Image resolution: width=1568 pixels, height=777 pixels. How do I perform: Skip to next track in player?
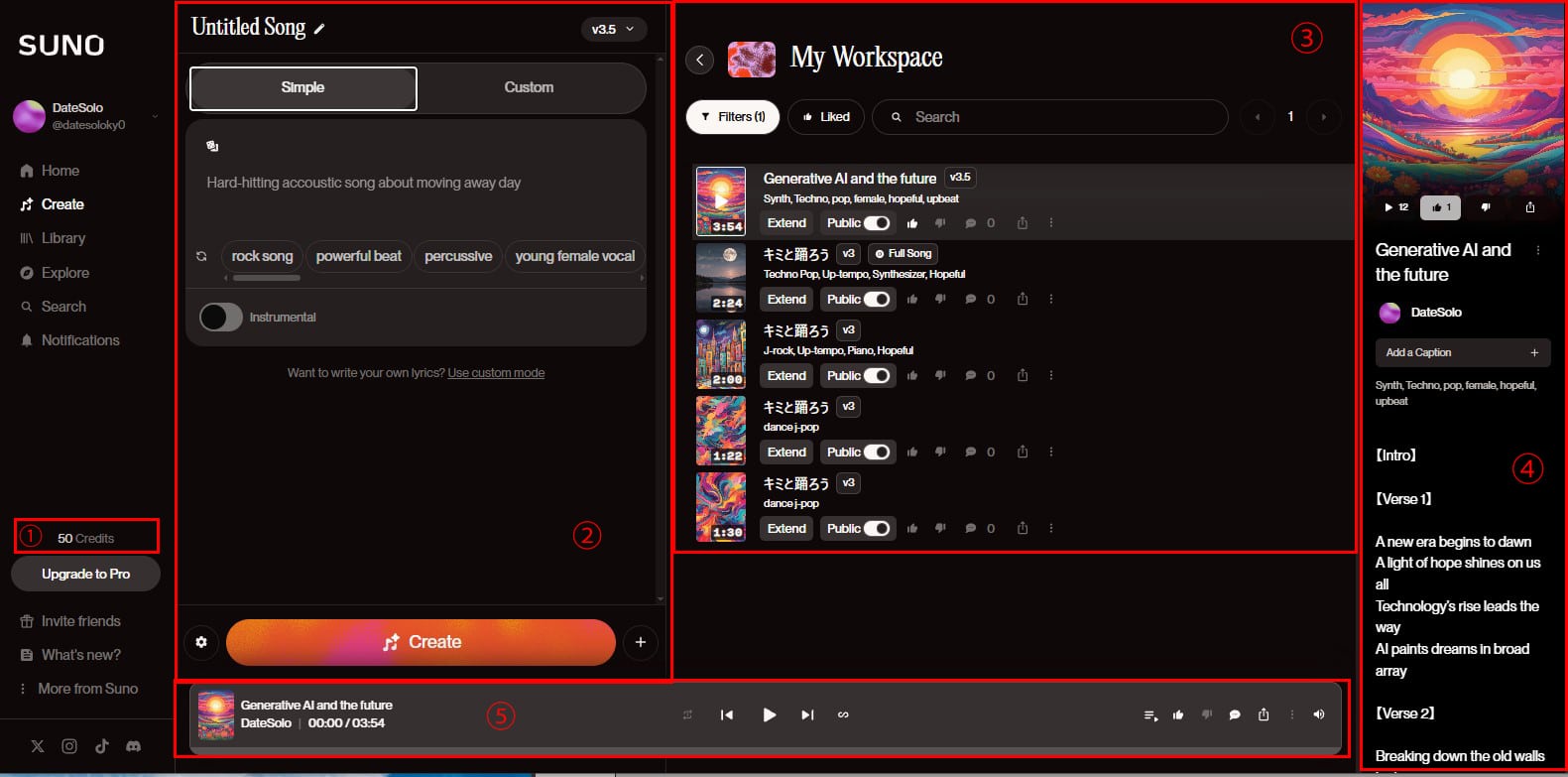point(807,714)
